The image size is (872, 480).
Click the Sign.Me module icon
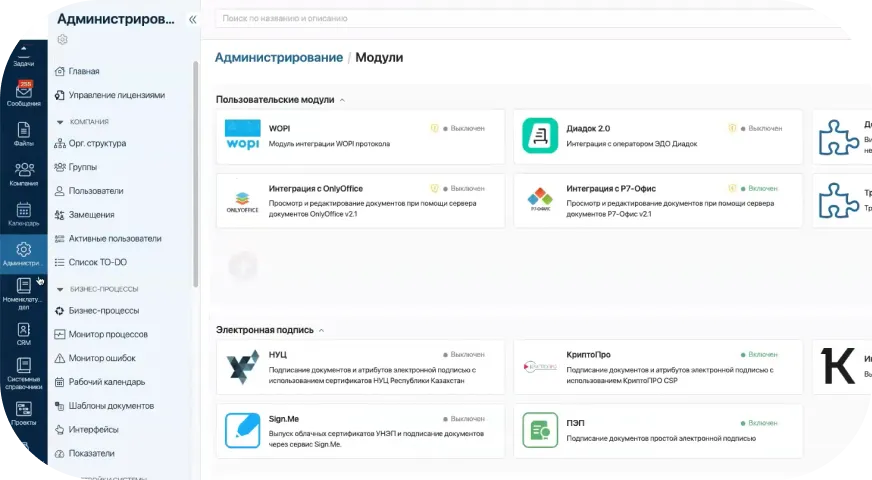(242, 430)
